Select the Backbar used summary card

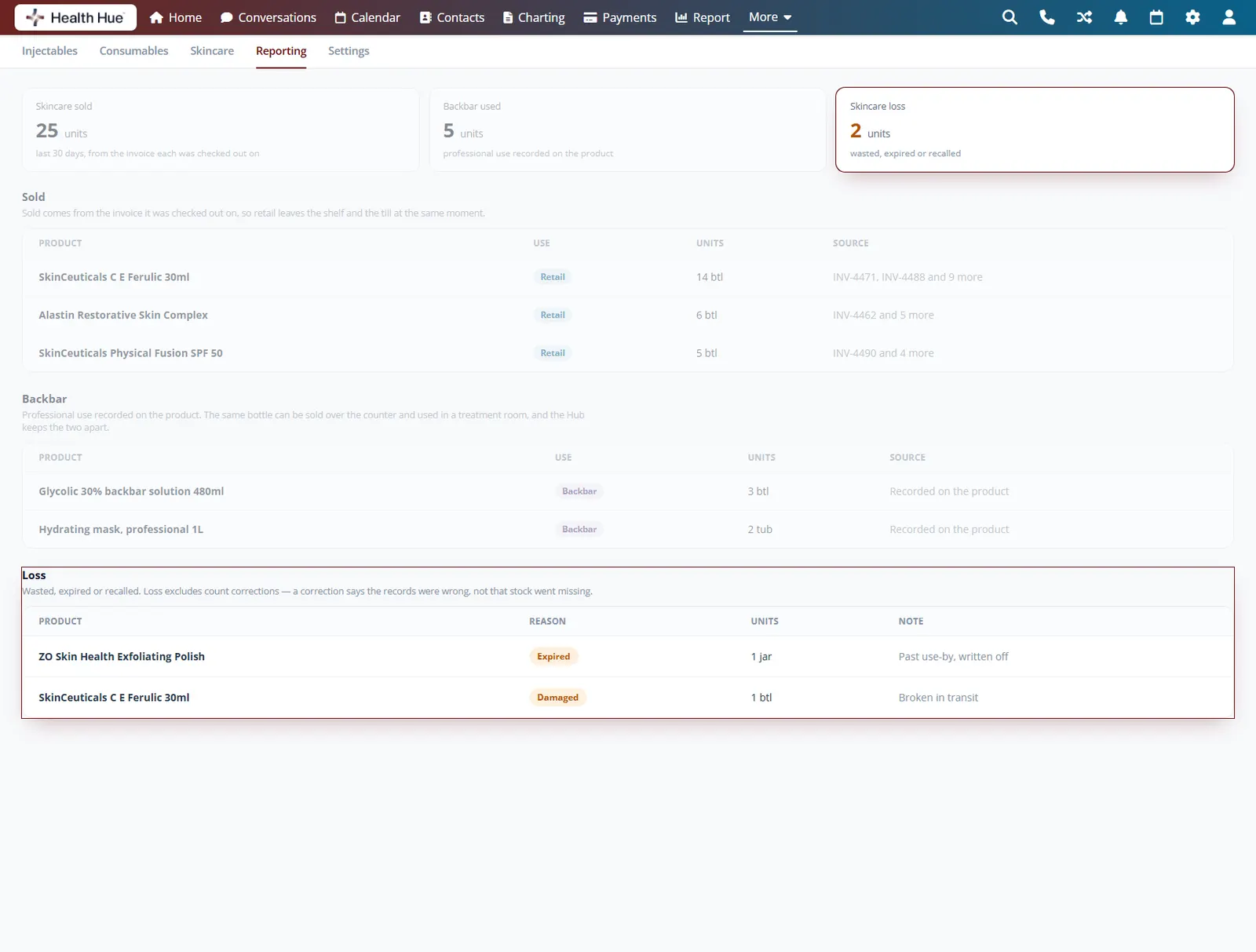click(628, 129)
